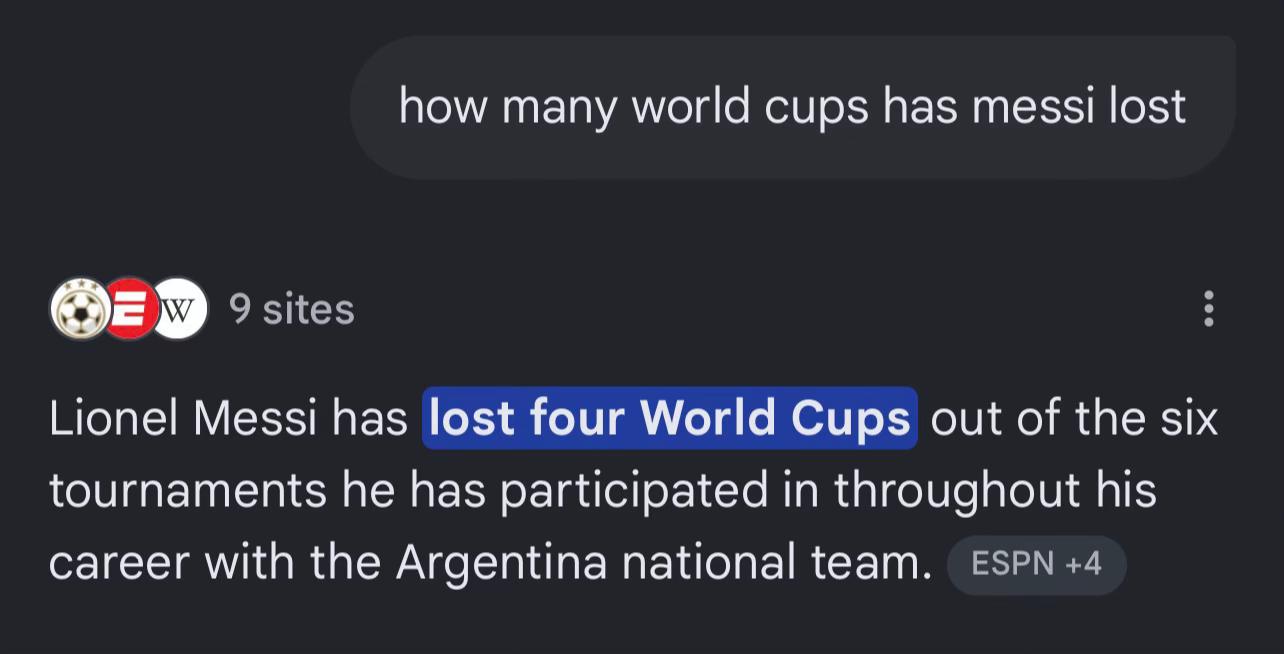Click the ESPN +4 citation chip
This screenshot has height=654, width=1284.
pos(1037,565)
